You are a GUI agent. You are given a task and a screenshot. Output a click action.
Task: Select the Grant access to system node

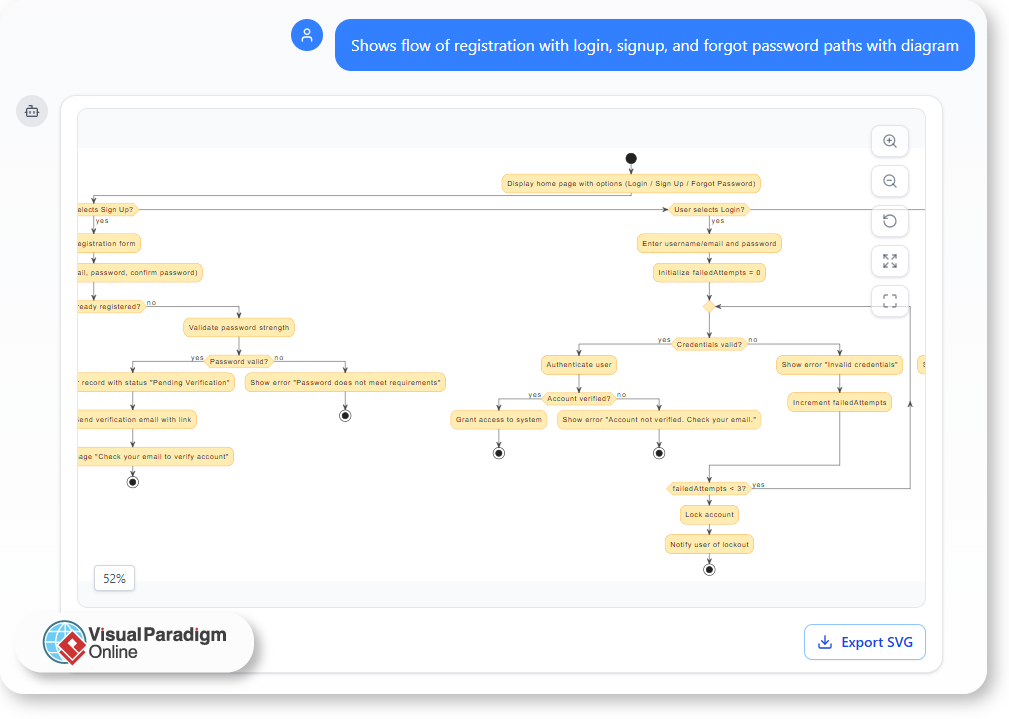(498, 420)
